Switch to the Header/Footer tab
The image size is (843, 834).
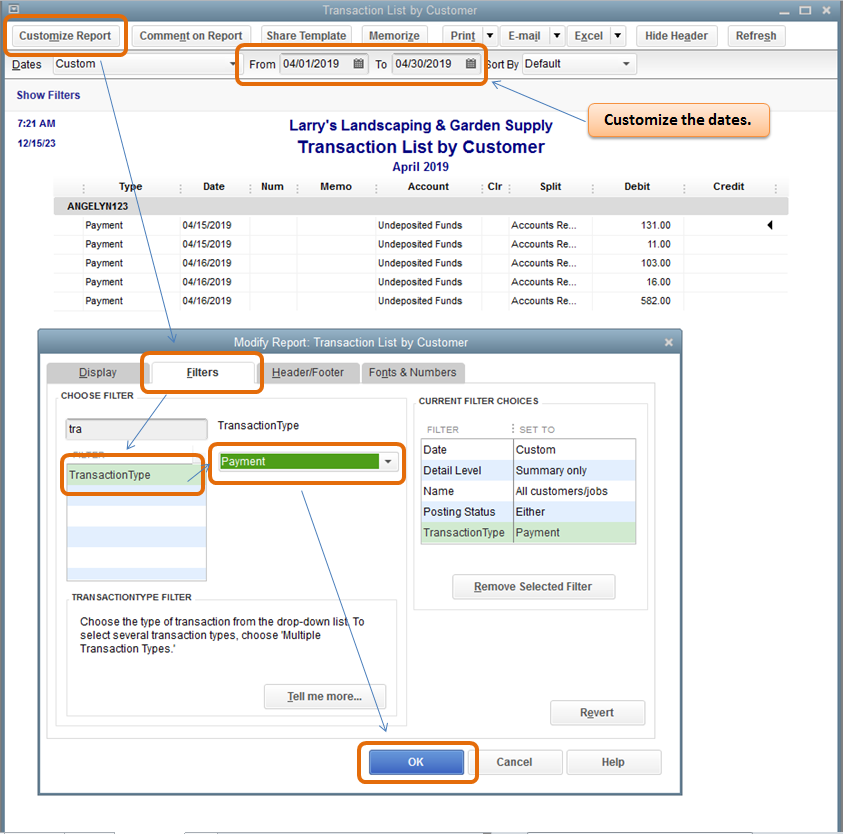[308, 373]
